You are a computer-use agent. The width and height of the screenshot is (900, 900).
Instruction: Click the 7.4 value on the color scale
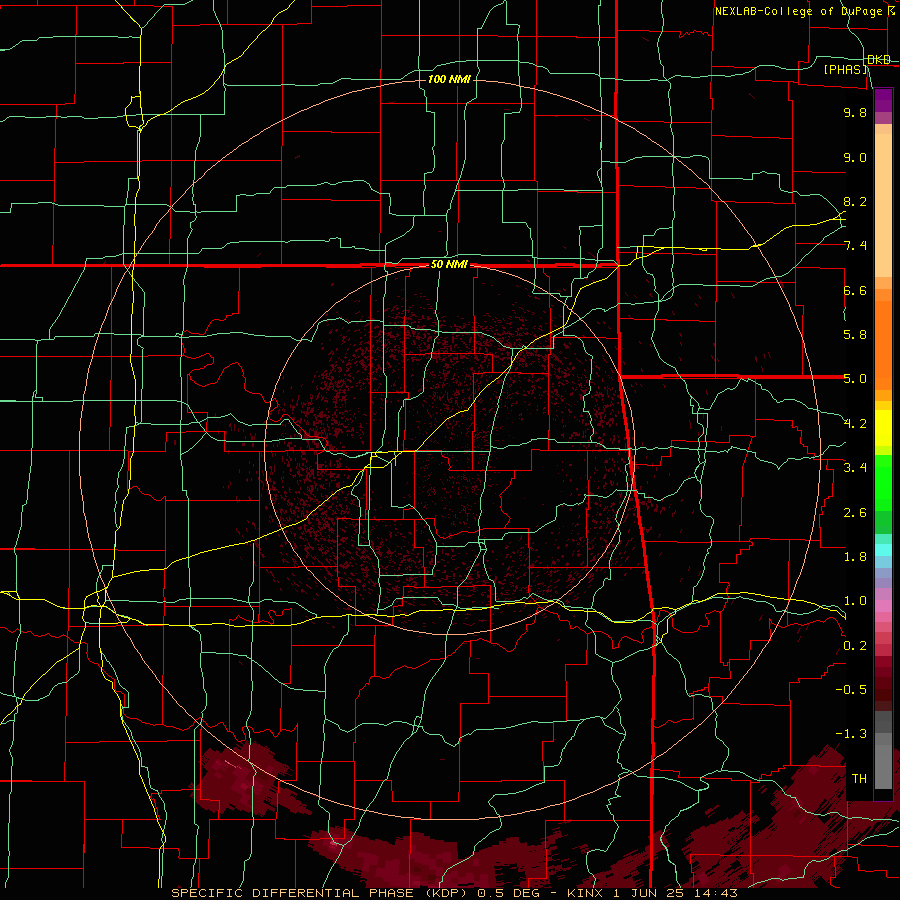click(855, 246)
